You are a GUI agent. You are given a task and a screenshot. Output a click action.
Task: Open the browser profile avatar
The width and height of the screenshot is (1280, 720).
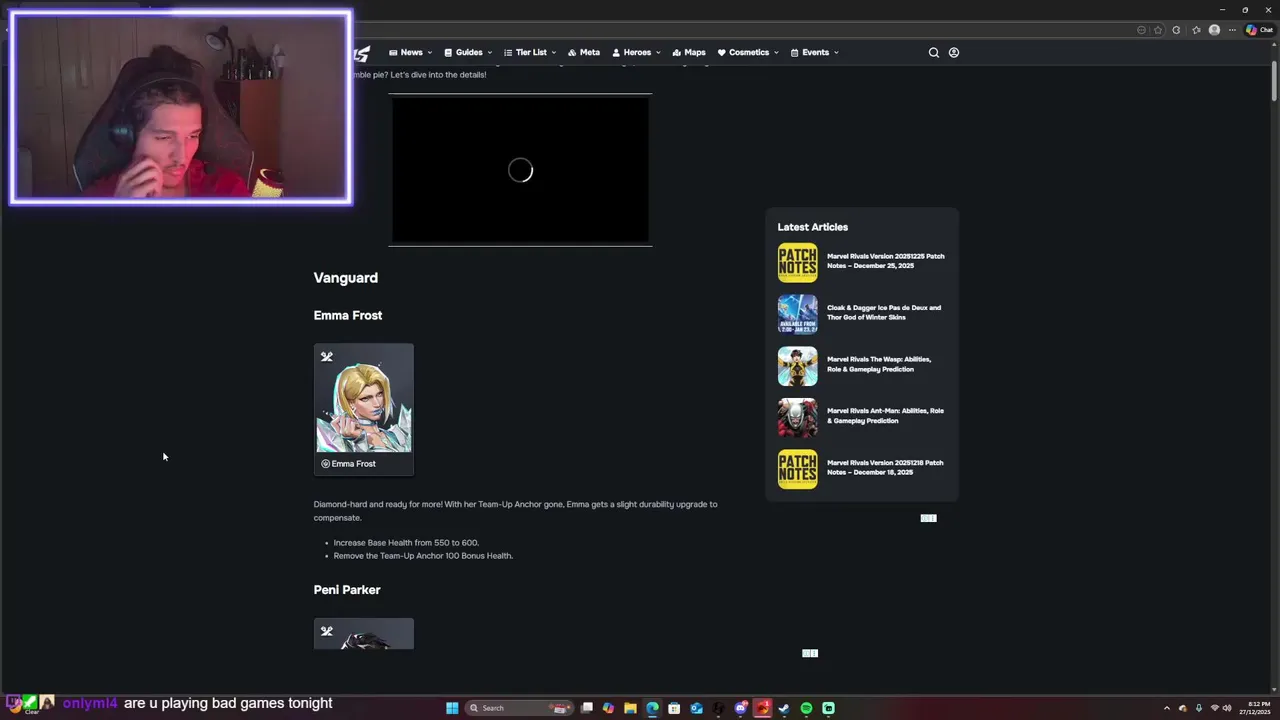pyautogui.click(x=1214, y=30)
